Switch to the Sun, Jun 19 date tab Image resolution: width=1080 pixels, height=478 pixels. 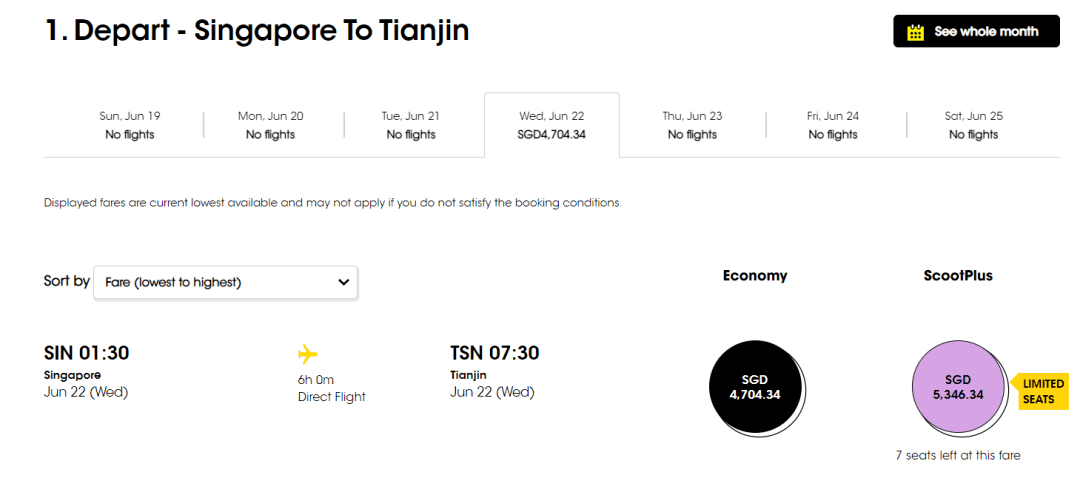point(130,125)
